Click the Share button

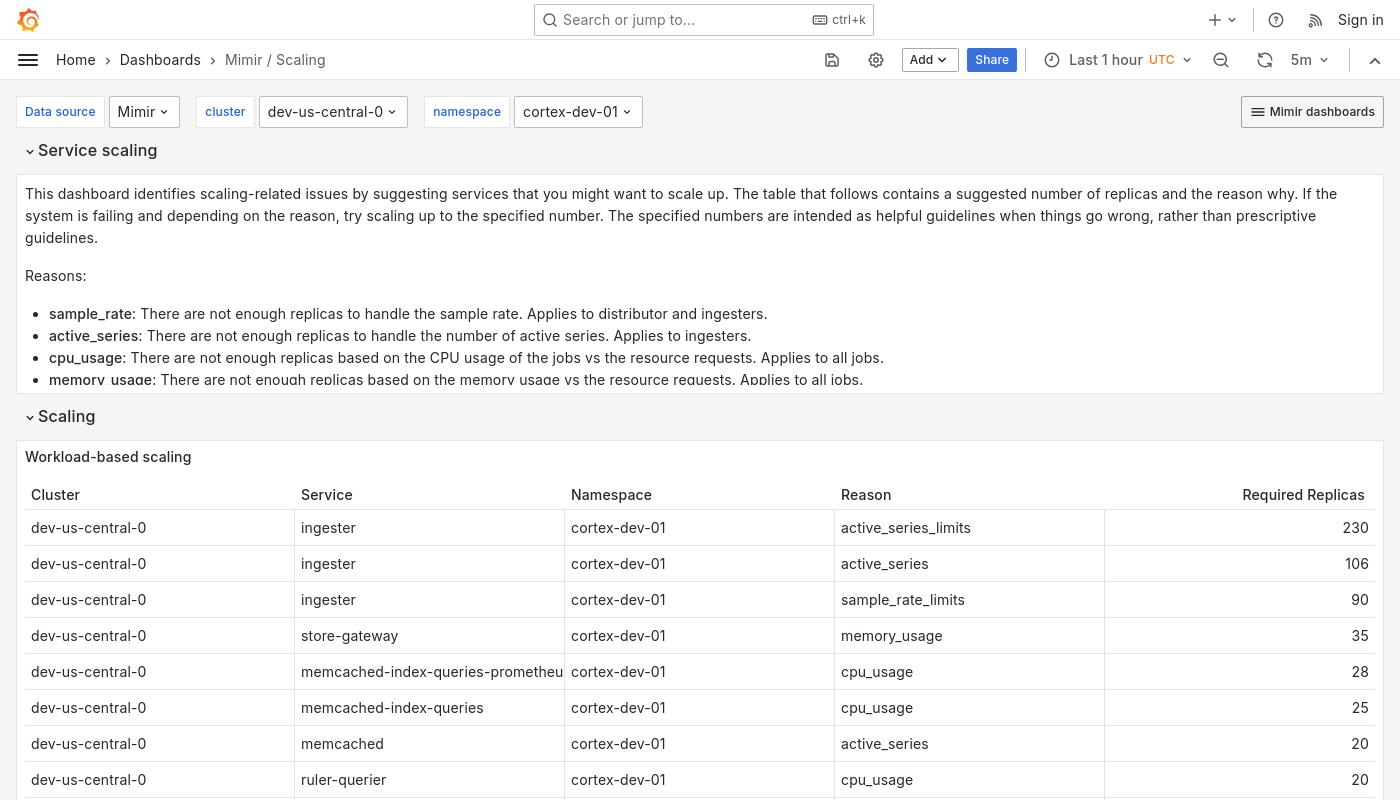tap(991, 60)
